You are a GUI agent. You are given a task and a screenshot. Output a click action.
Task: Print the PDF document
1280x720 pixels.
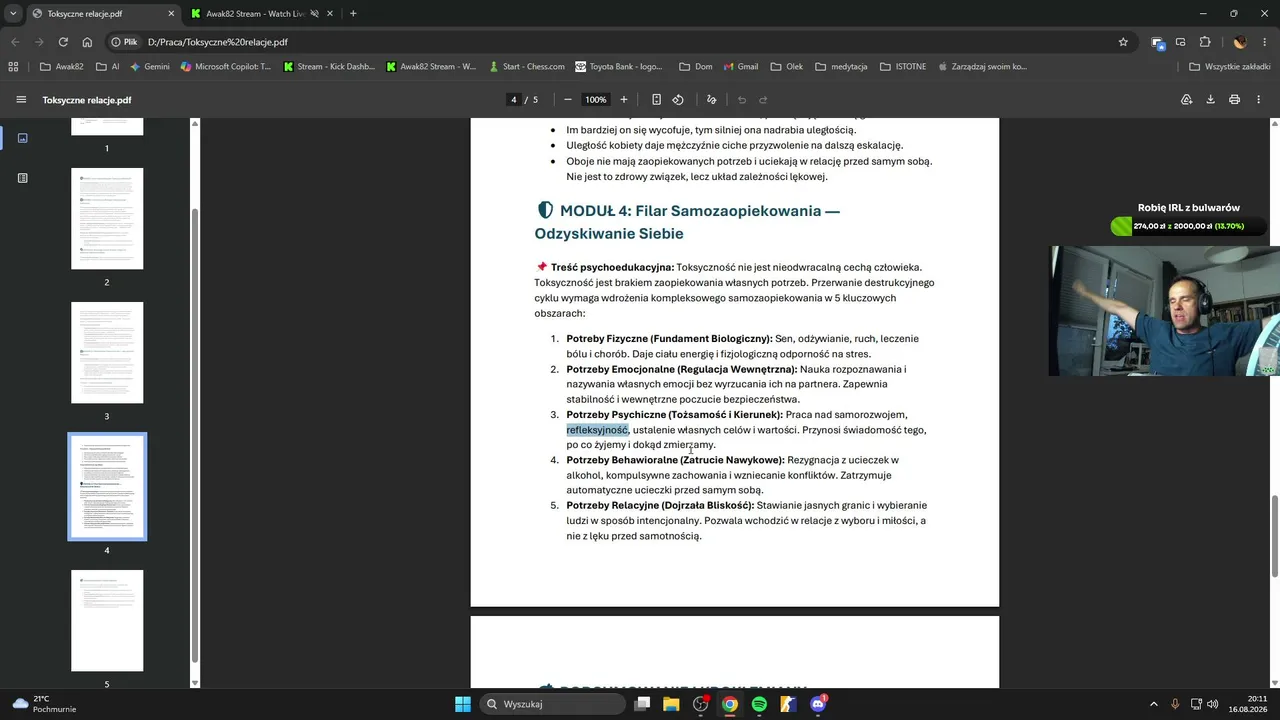click(1234, 100)
